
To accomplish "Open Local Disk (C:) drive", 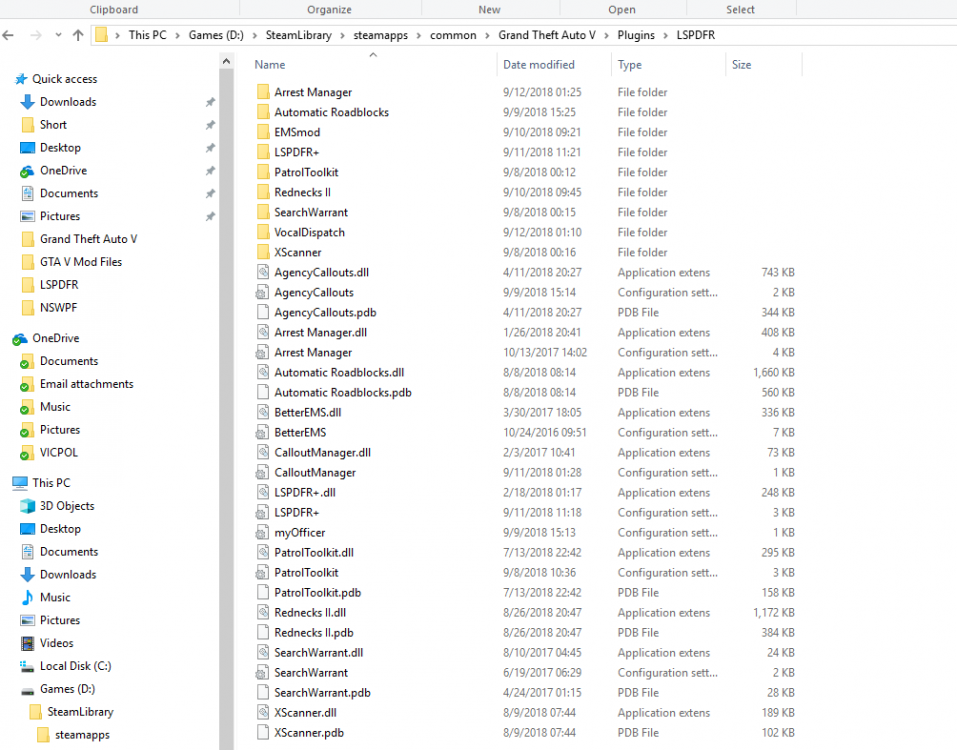I will tap(75, 666).
